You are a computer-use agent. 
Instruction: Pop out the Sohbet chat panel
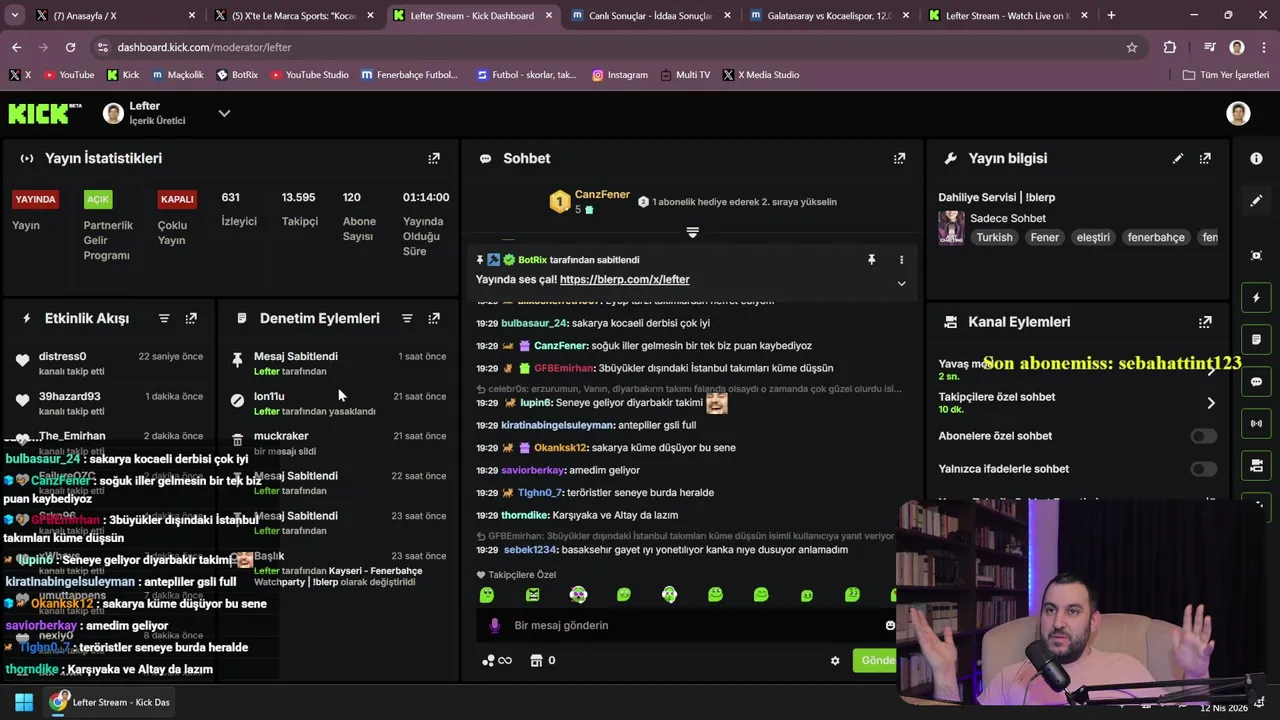tap(899, 158)
